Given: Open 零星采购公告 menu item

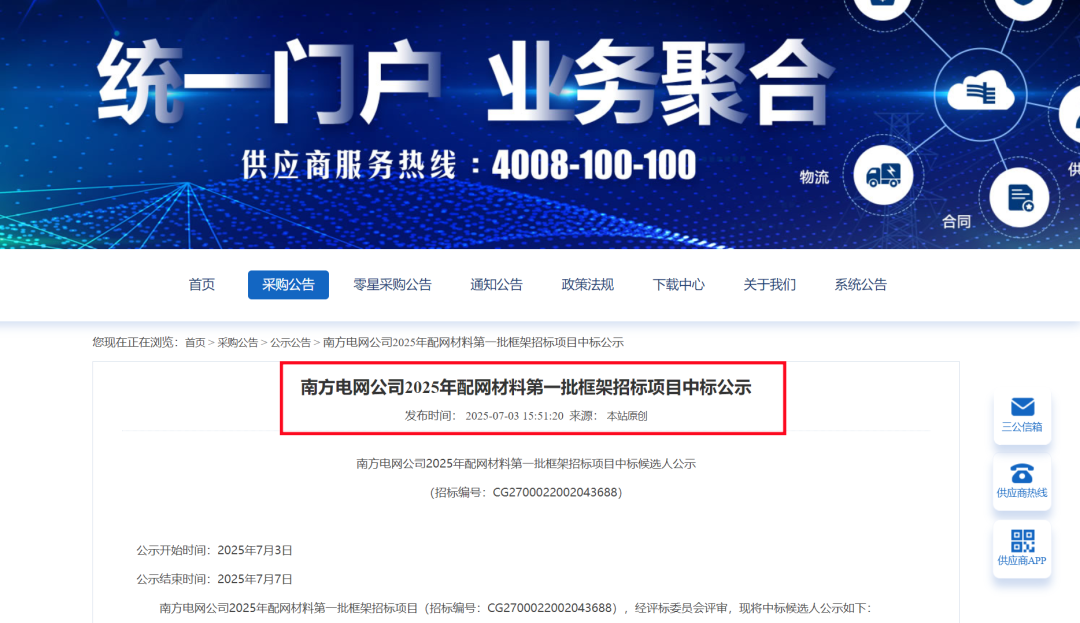Looking at the screenshot, I should (392, 284).
